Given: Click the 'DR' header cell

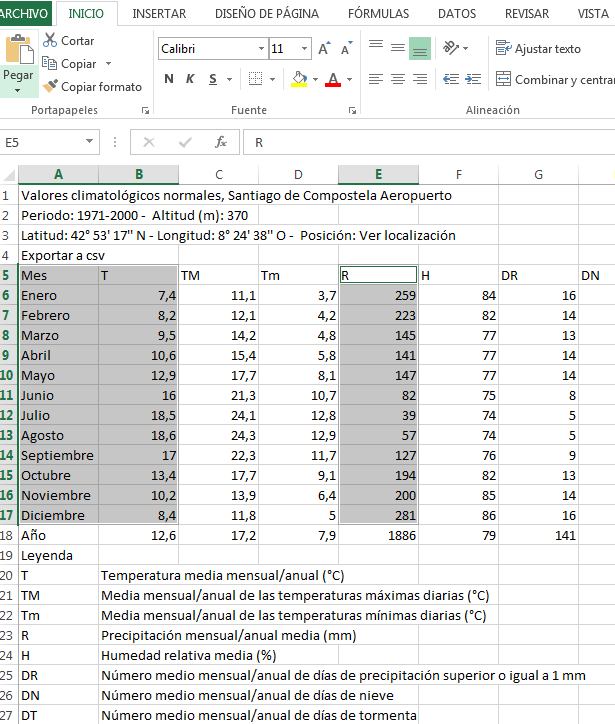Looking at the screenshot, I should pos(538,275).
